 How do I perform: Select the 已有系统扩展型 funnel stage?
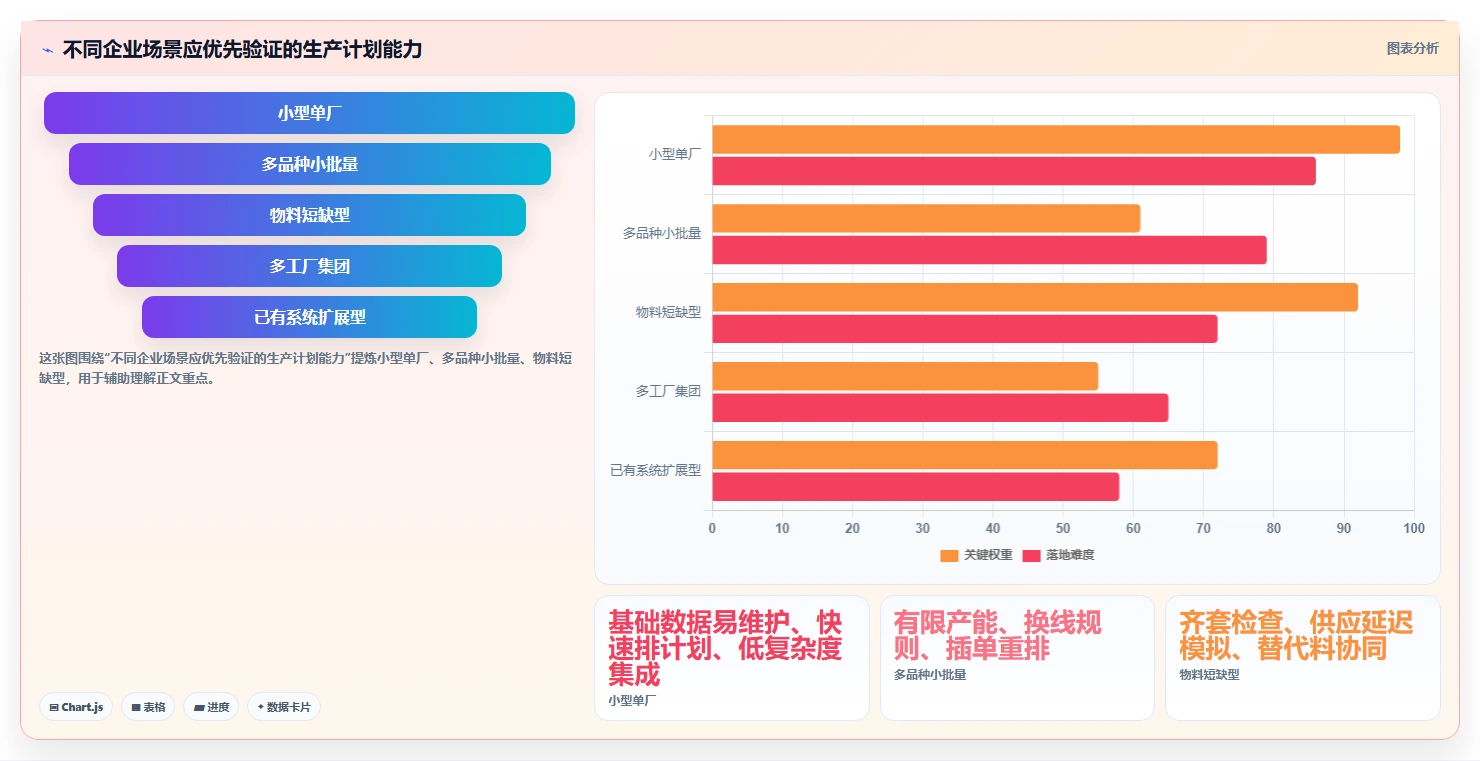[x=309, y=317]
